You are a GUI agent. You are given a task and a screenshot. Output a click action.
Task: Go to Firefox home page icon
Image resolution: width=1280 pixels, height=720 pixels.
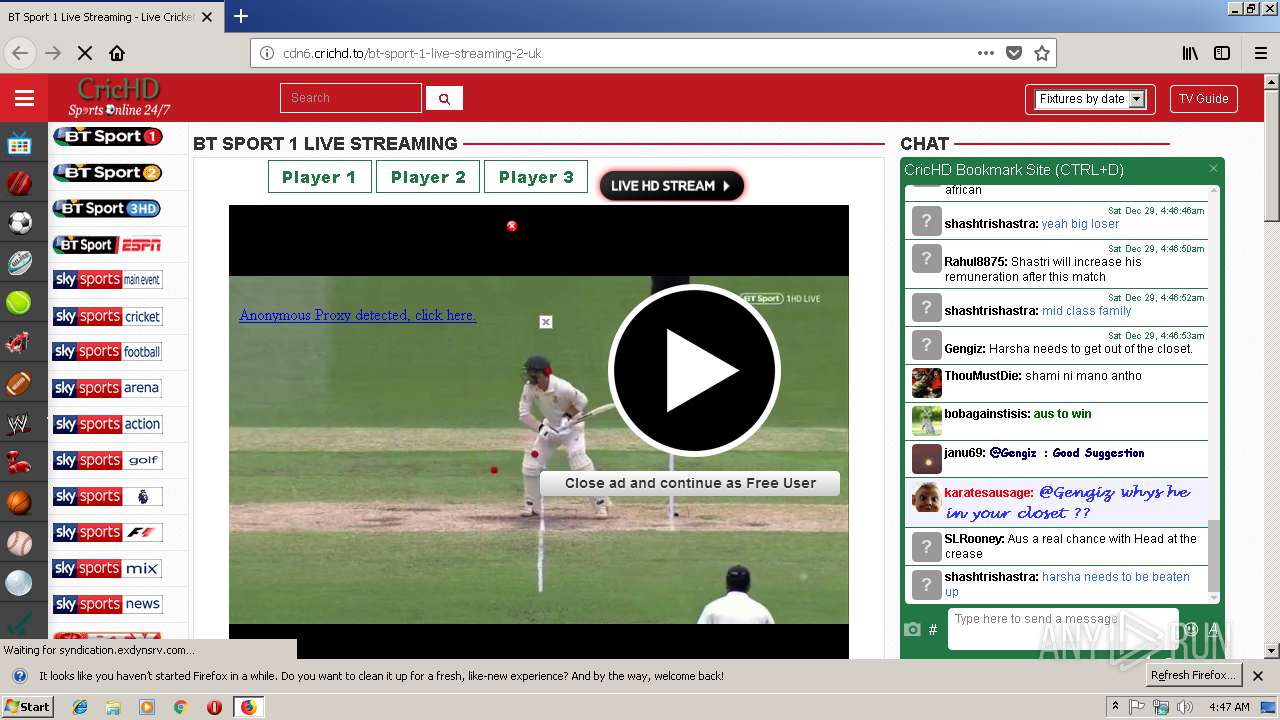(117, 53)
